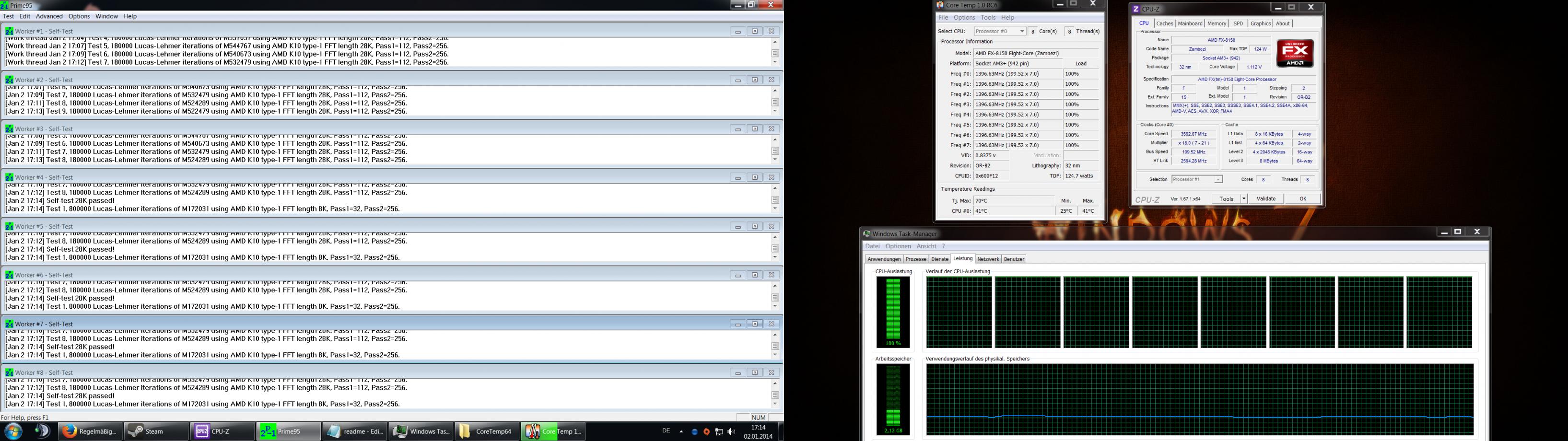Open the Advanced menu in Prime95

tap(49, 16)
